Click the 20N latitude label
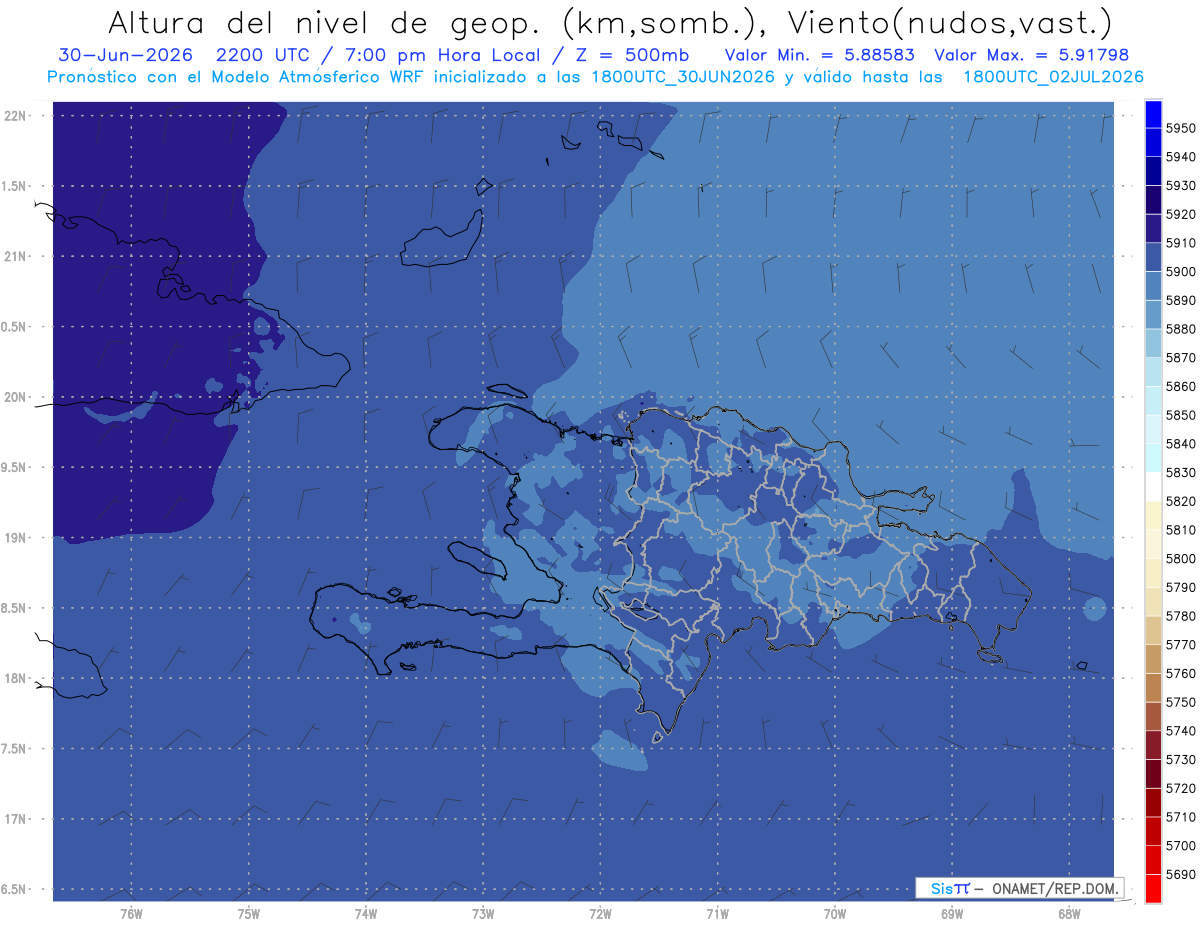 coord(14,397)
